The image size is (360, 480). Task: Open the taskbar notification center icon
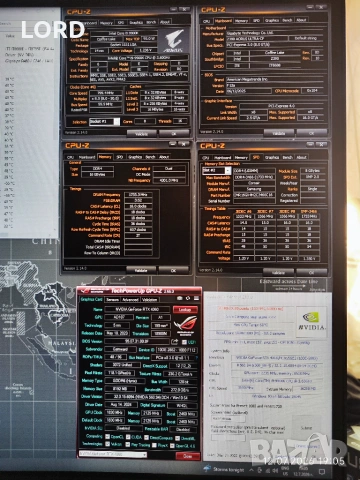[322, 471]
